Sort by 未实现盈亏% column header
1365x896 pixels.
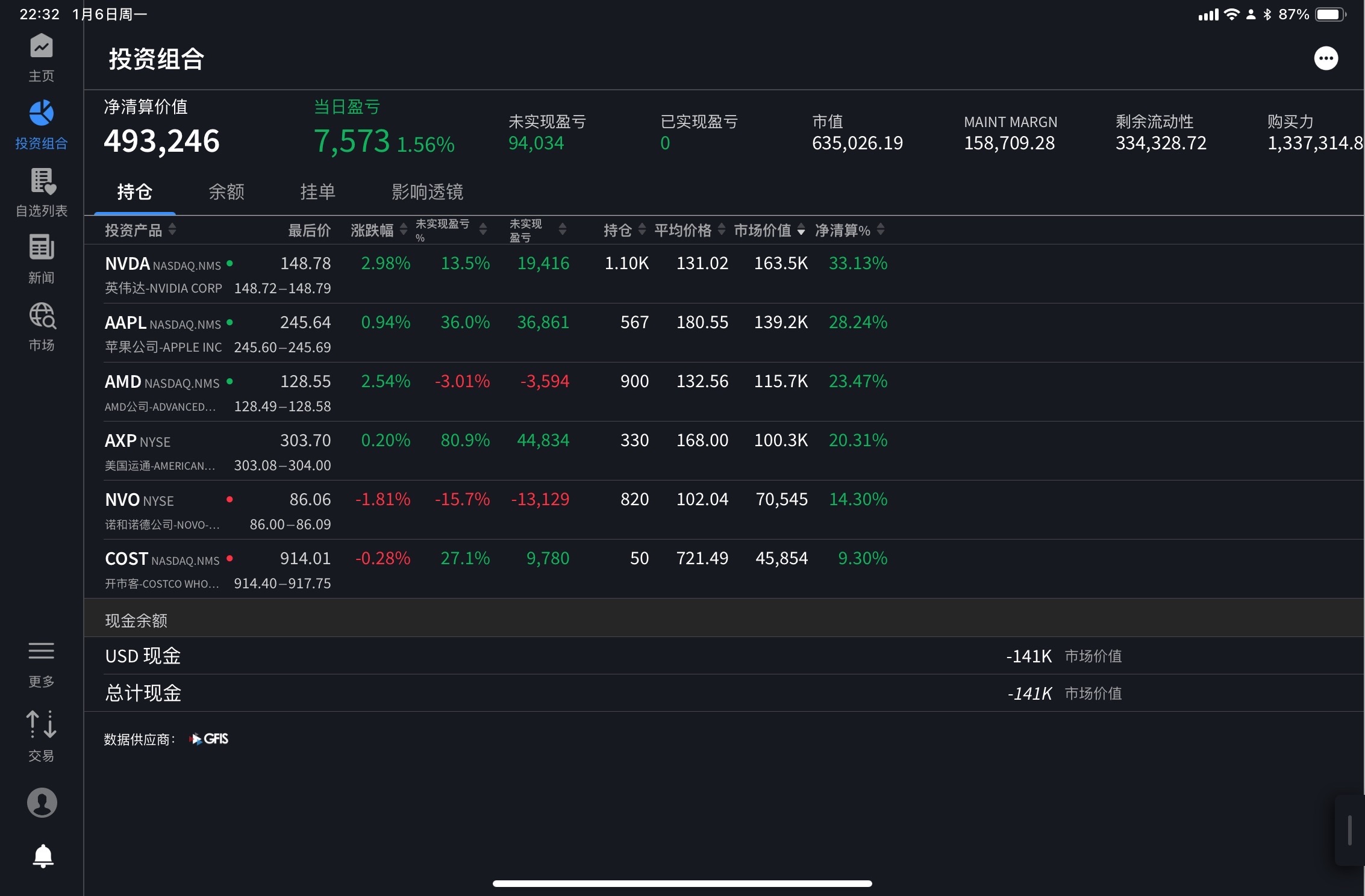click(451, 230)
